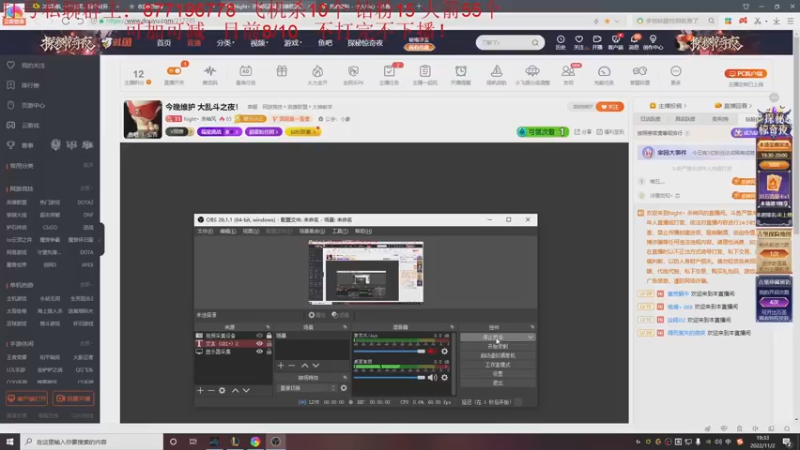The height and width of the screenshot is (450, 800).
Task: Hide the text (GDI+) 2 source in OBS
Action: [x=259, y=344]
